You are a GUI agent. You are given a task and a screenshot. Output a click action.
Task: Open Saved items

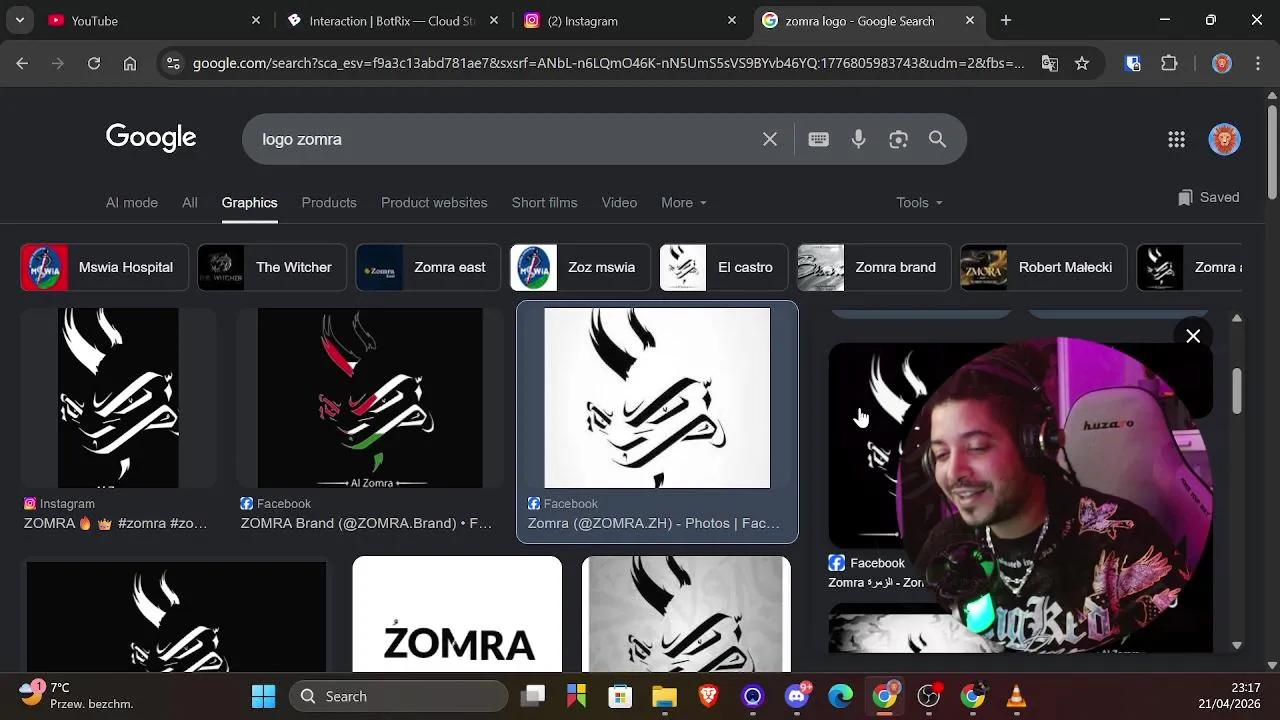coord(1208,197)
